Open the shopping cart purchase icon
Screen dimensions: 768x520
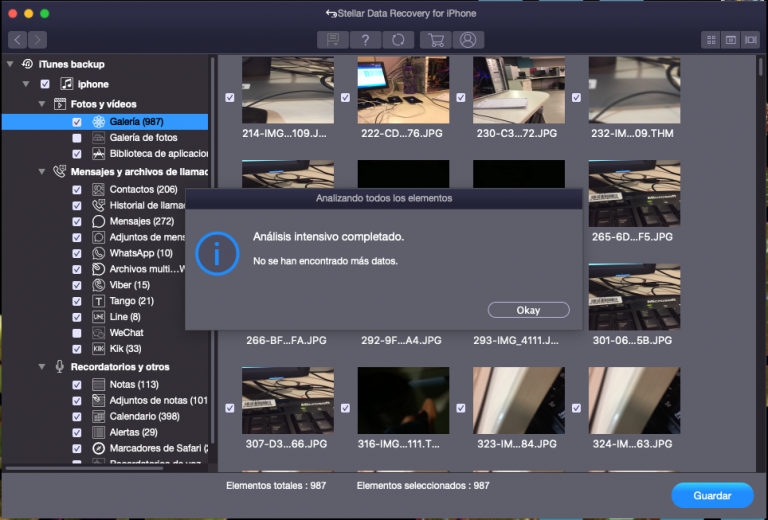(435, 40)
